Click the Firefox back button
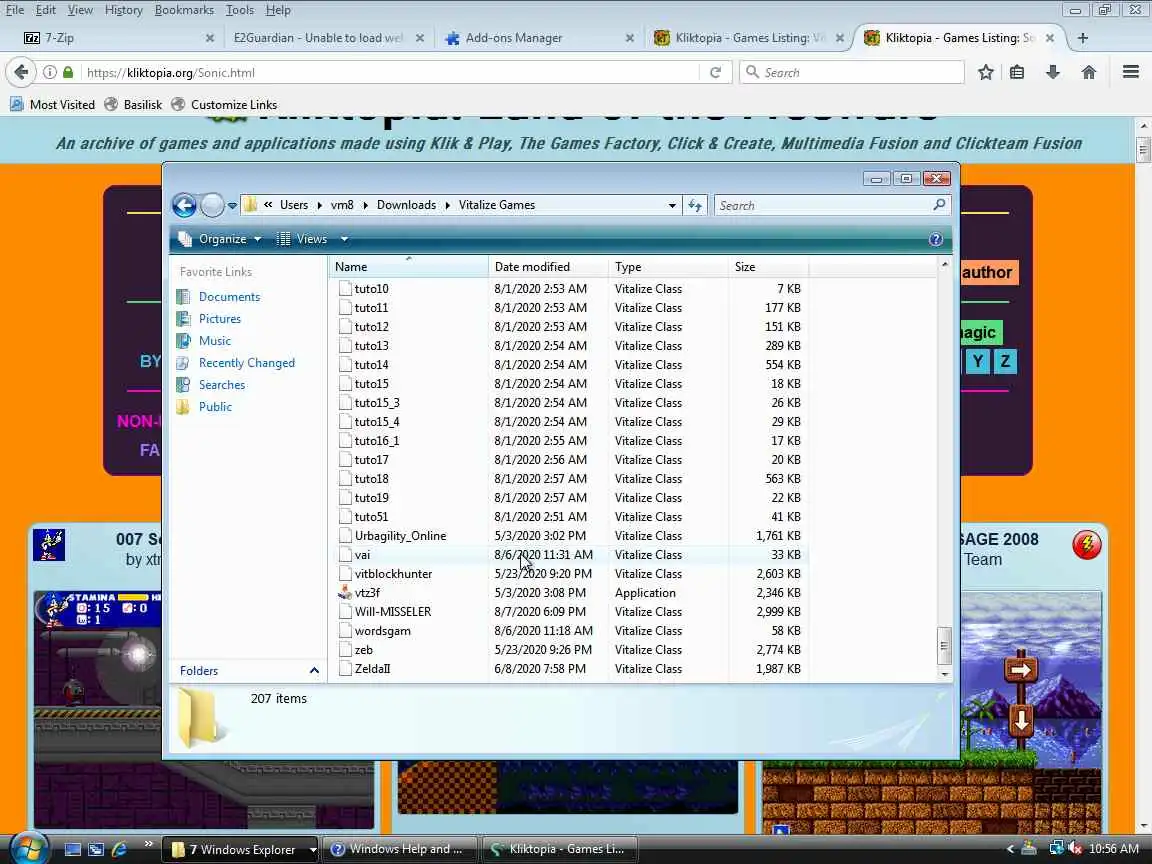The height and width of the screenshot is (864, 1152). coord(21,72)
